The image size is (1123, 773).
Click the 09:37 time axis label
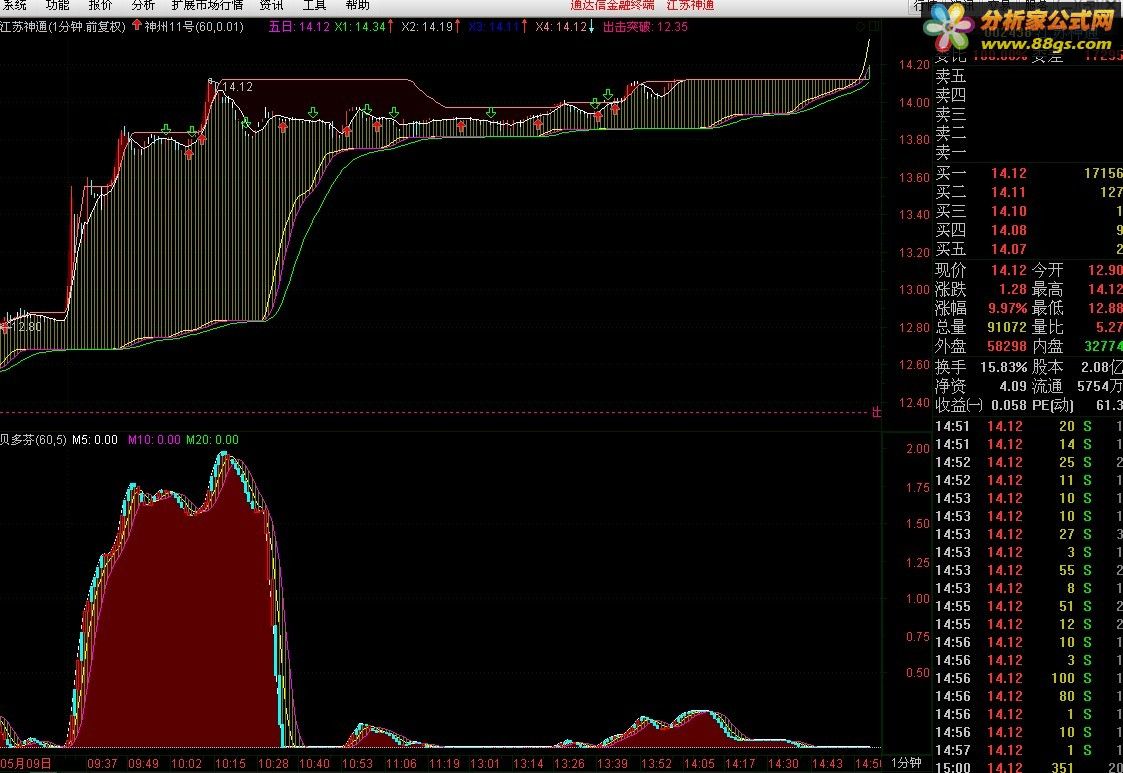[x=102, y=764]
